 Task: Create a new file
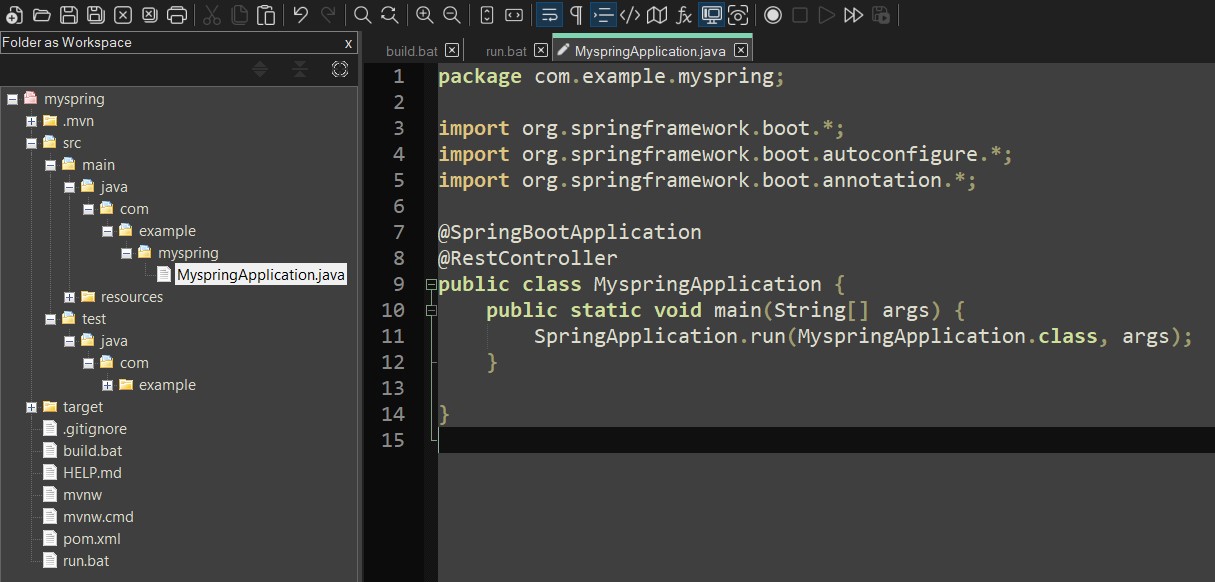pos(16,14)
